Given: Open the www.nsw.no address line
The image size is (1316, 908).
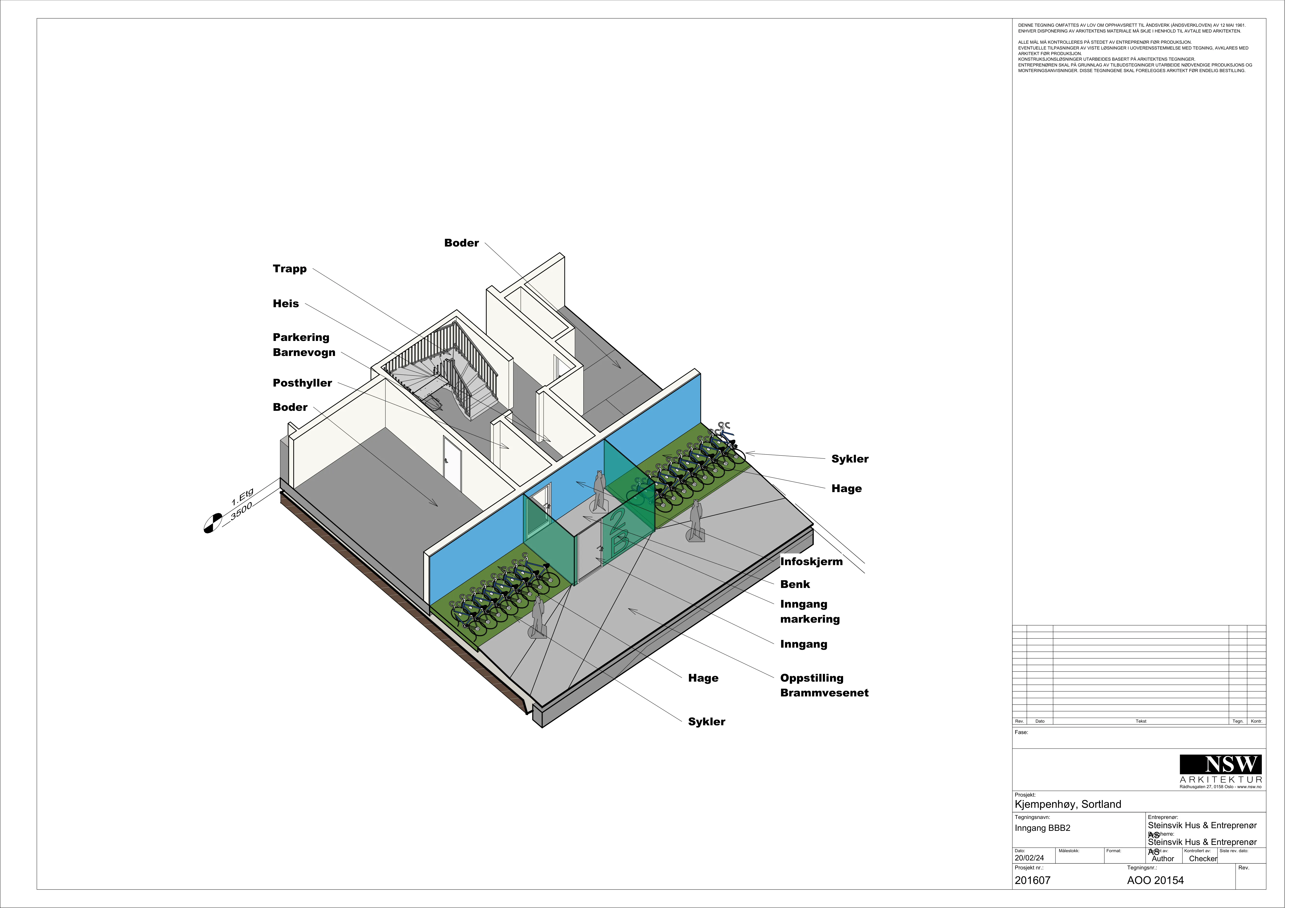Looking at the screenshot, I should tap(1220, 787).
